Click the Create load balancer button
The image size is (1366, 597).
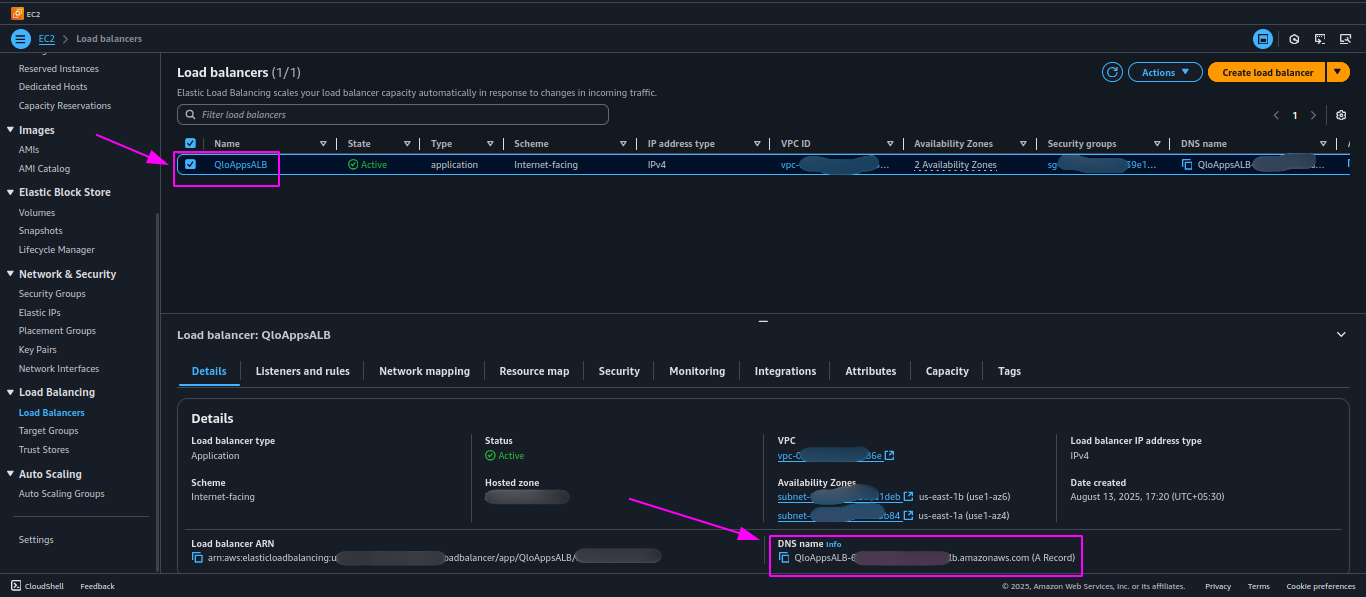pos(1267,72)
